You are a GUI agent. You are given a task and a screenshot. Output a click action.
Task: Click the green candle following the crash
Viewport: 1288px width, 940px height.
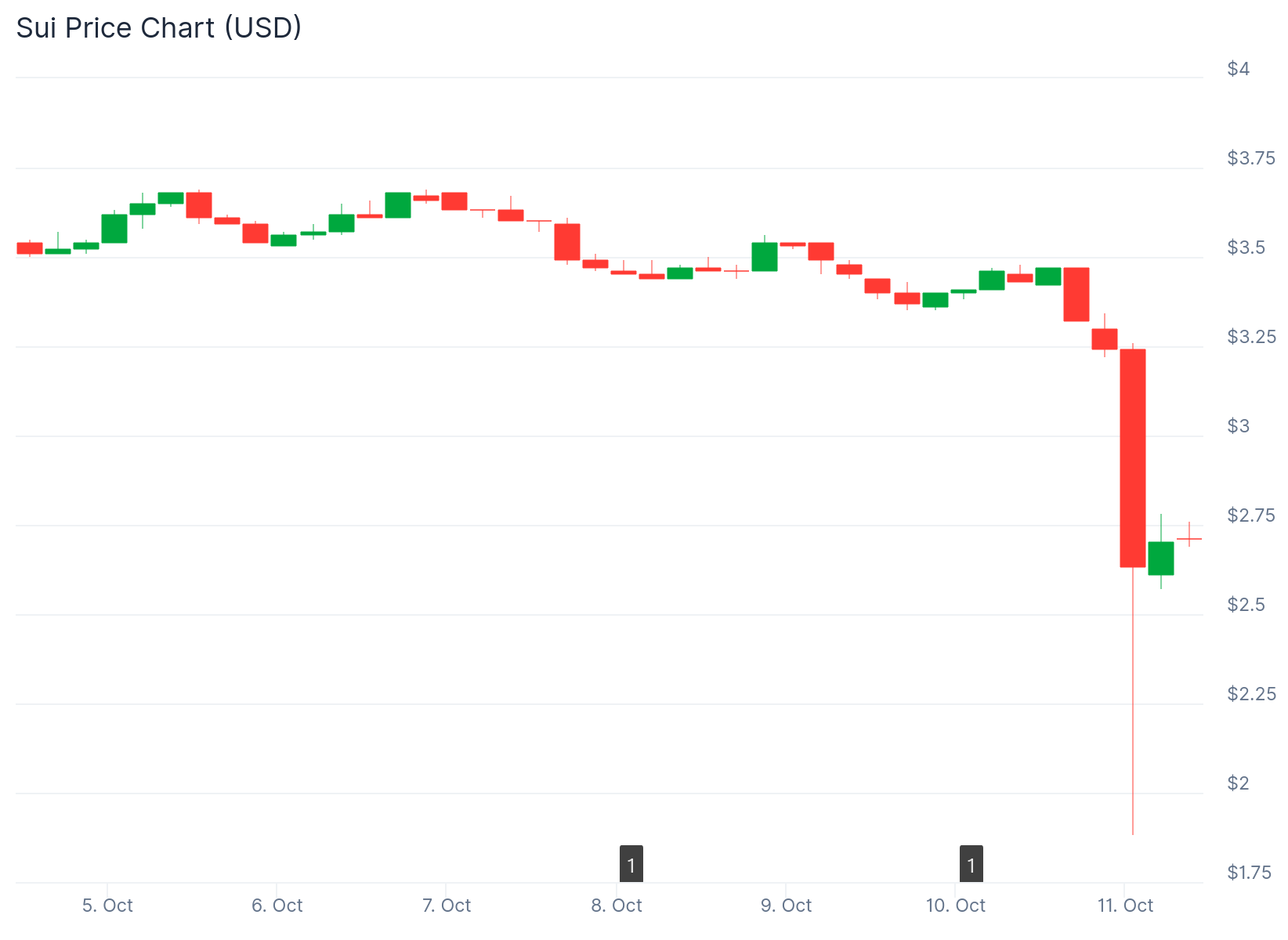(1160, 558)
